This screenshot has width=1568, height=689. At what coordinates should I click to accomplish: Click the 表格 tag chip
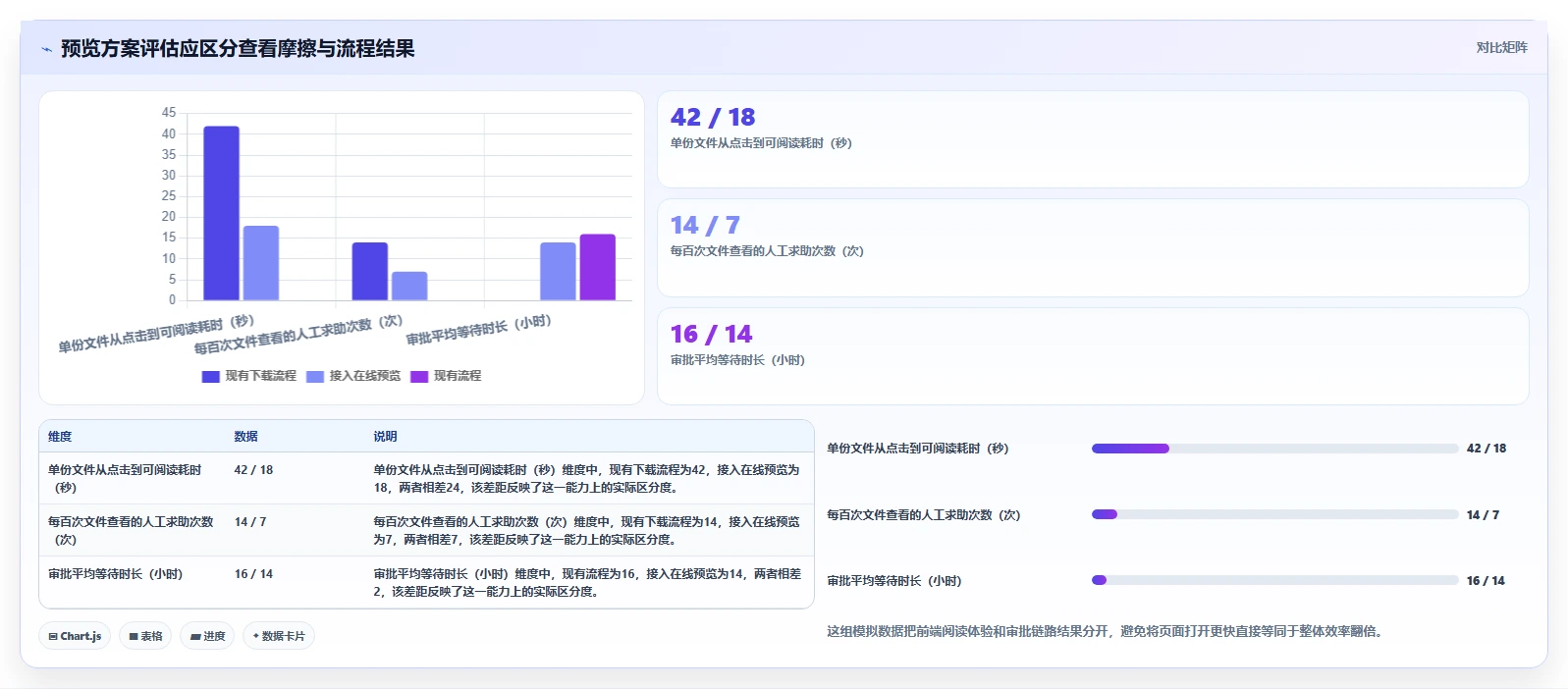(x=145, y=636)
